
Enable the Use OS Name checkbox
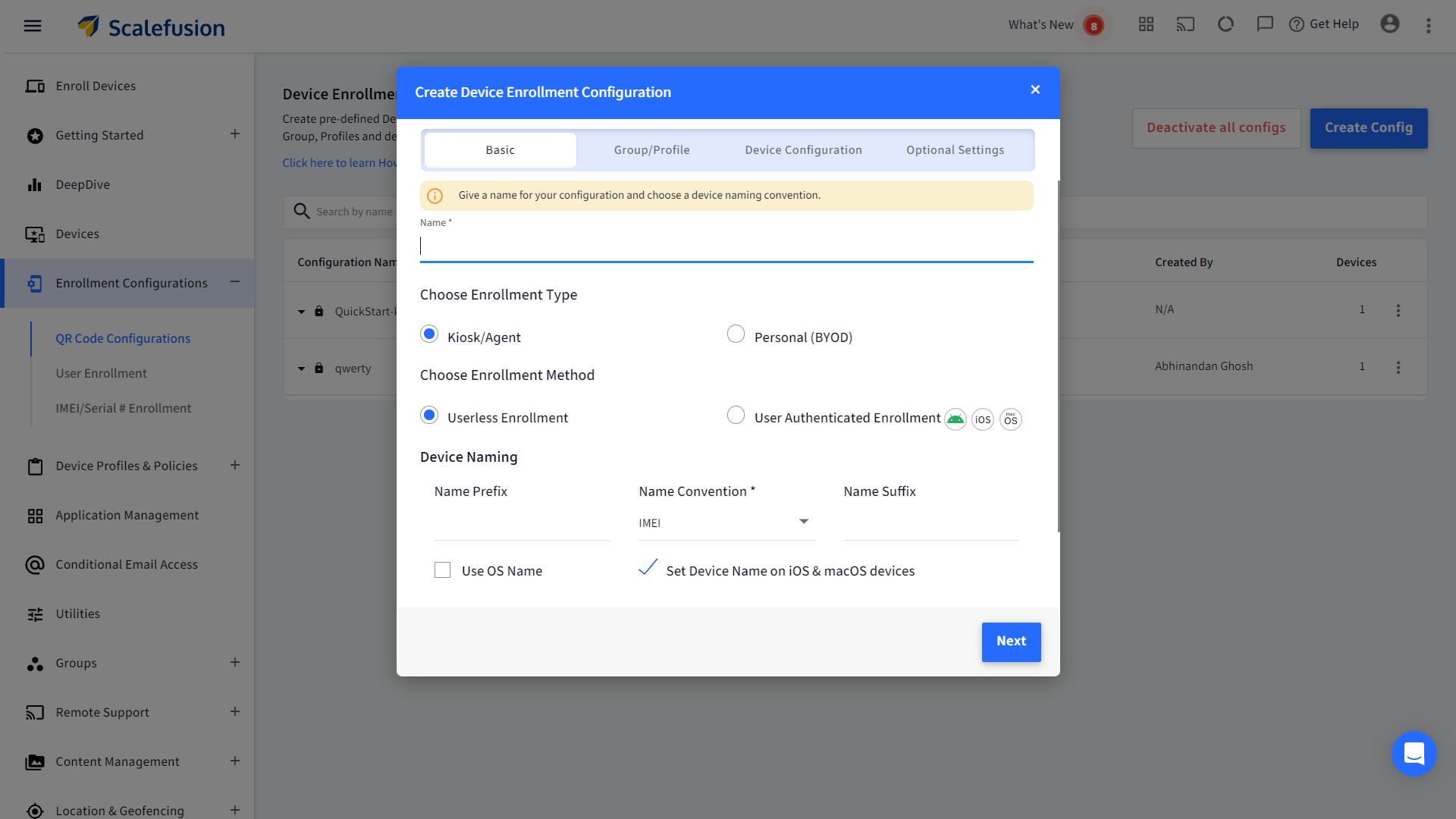[442, 570]
